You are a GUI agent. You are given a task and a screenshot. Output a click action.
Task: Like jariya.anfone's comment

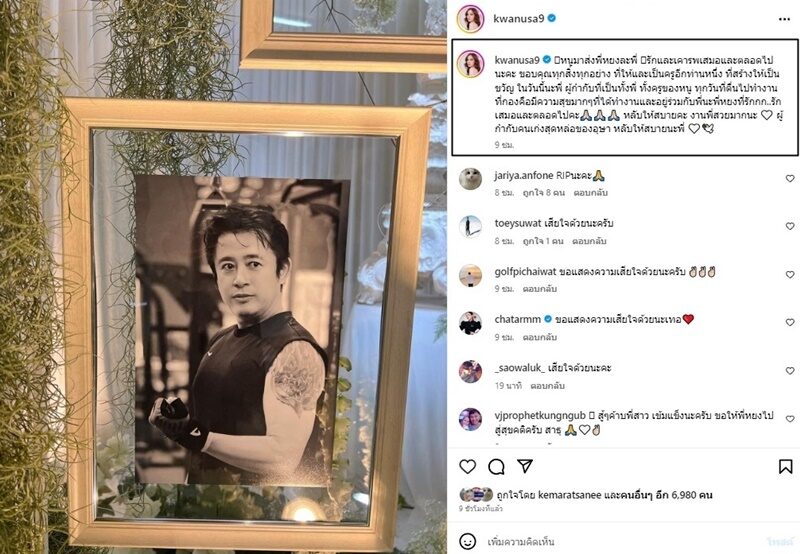(790, 179)
